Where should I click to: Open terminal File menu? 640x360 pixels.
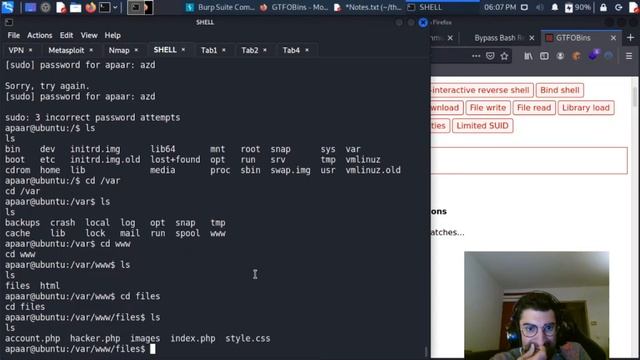(x=13, y=36)
